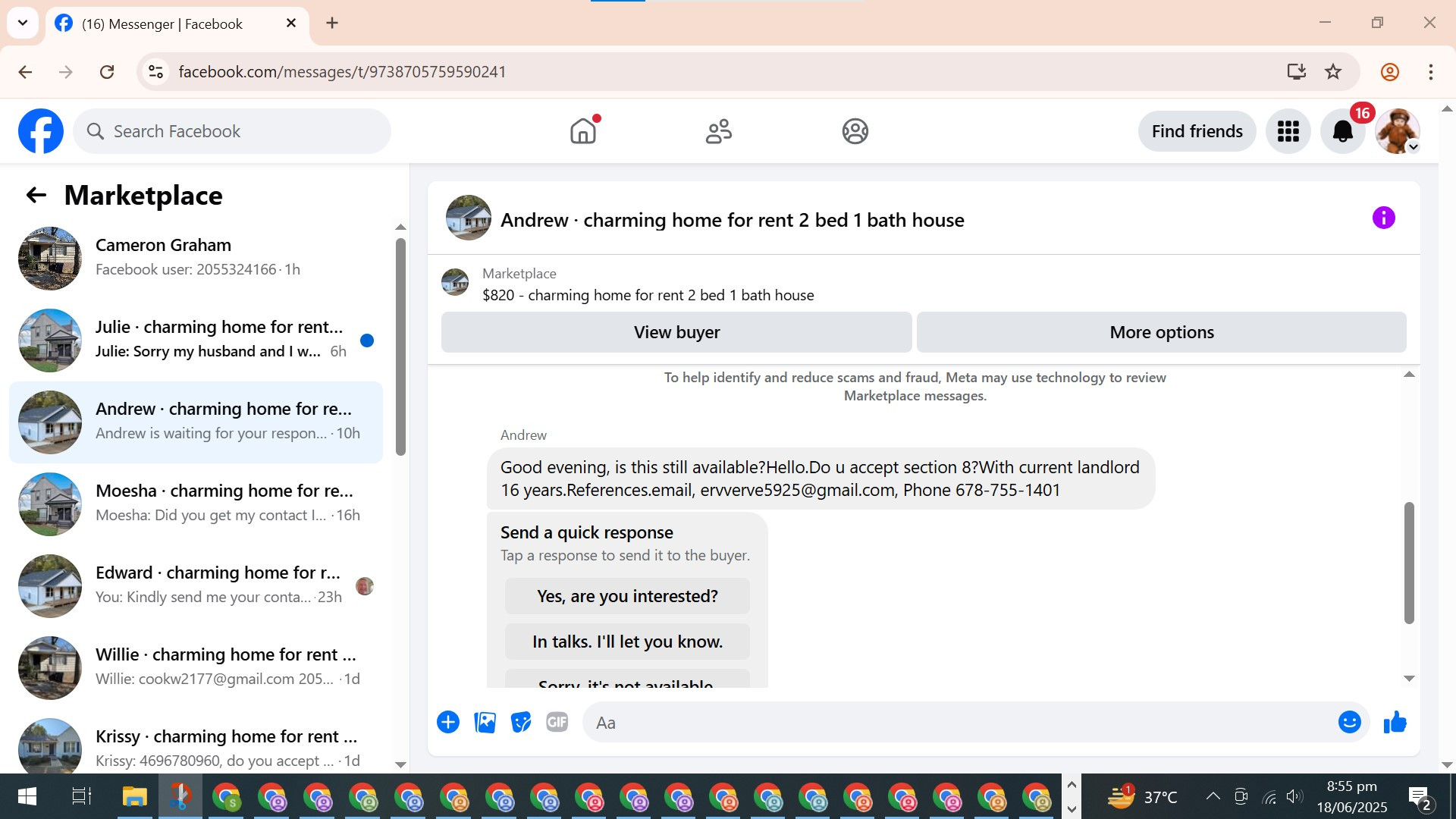
Task: Open the notifications bell
Action: coord(1342,131)
